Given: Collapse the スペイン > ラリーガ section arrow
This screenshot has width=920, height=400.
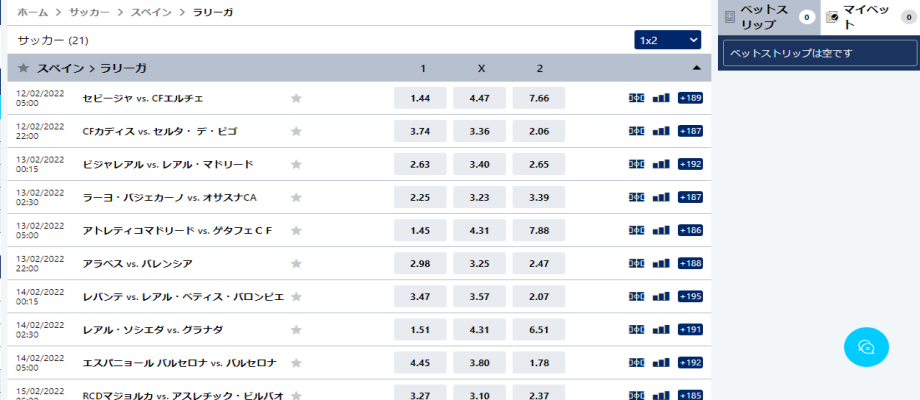Looking at the screenshot, I should pyautogui.click(x=696, y=68).
